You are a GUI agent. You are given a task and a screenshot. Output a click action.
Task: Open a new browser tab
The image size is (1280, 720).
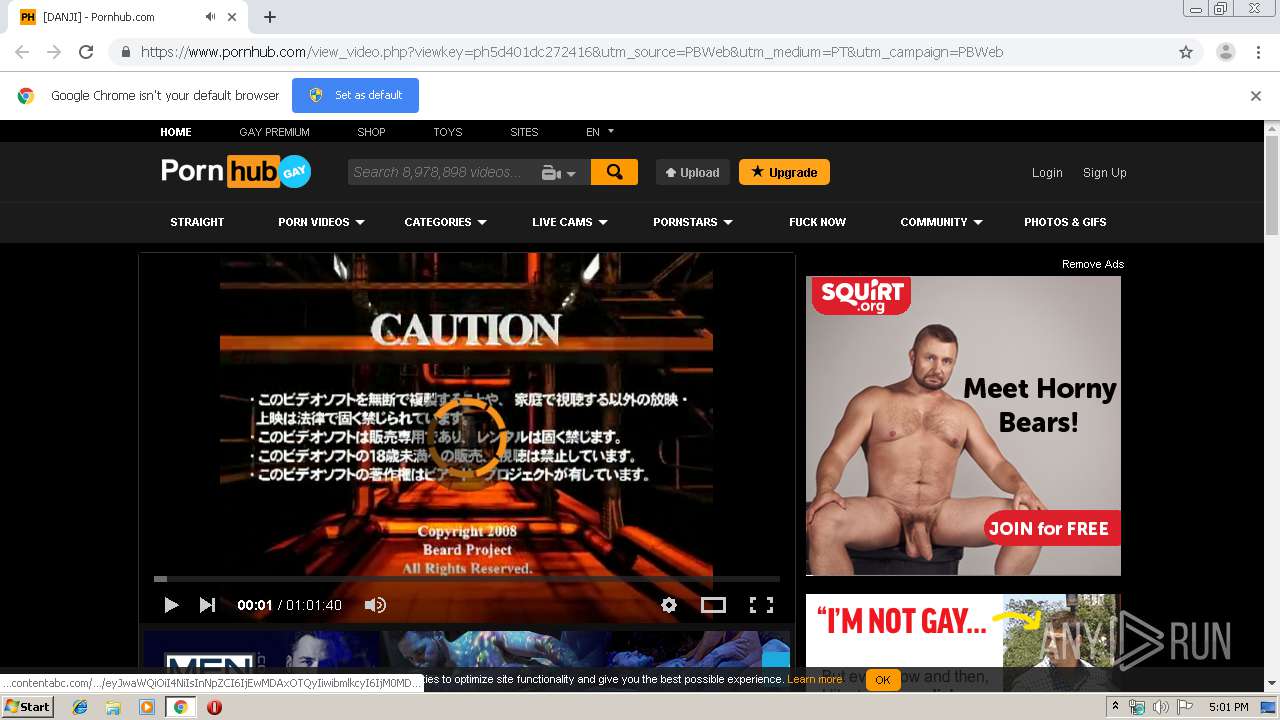pos(270,17)
